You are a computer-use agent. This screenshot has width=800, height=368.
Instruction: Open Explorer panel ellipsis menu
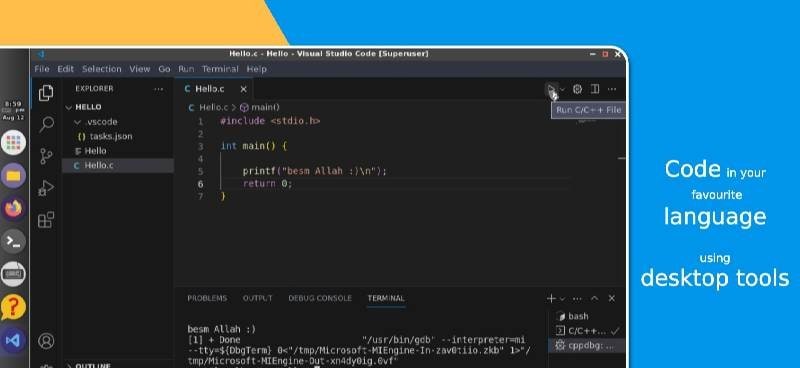coord(159,89)
